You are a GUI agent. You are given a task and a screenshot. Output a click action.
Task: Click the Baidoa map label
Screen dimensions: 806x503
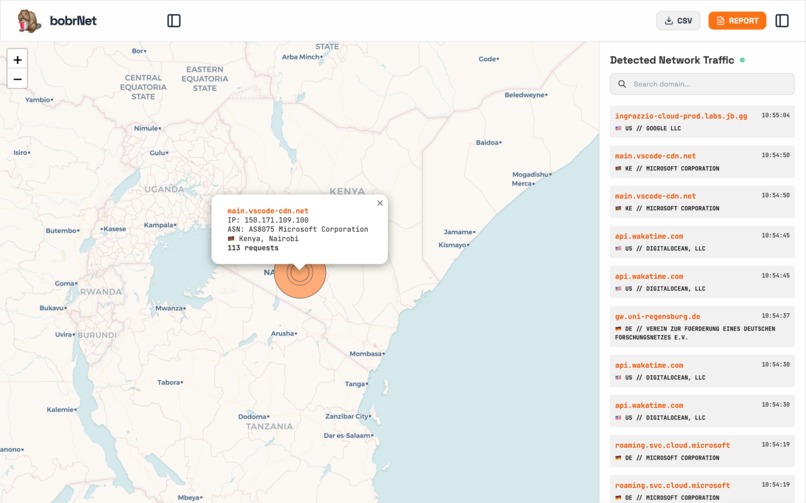[487, 142]
